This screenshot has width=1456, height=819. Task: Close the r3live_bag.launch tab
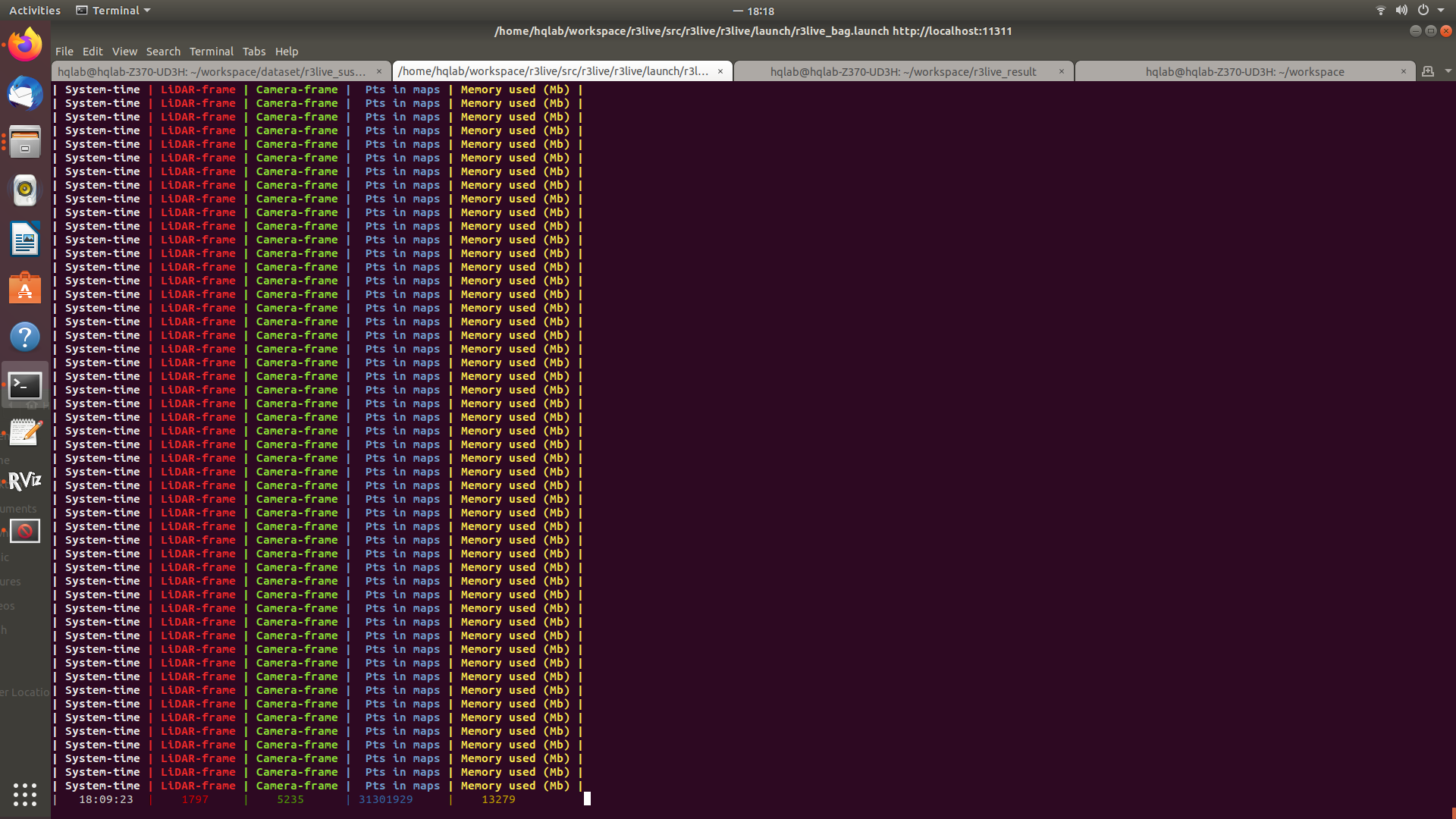coord(720,71)
